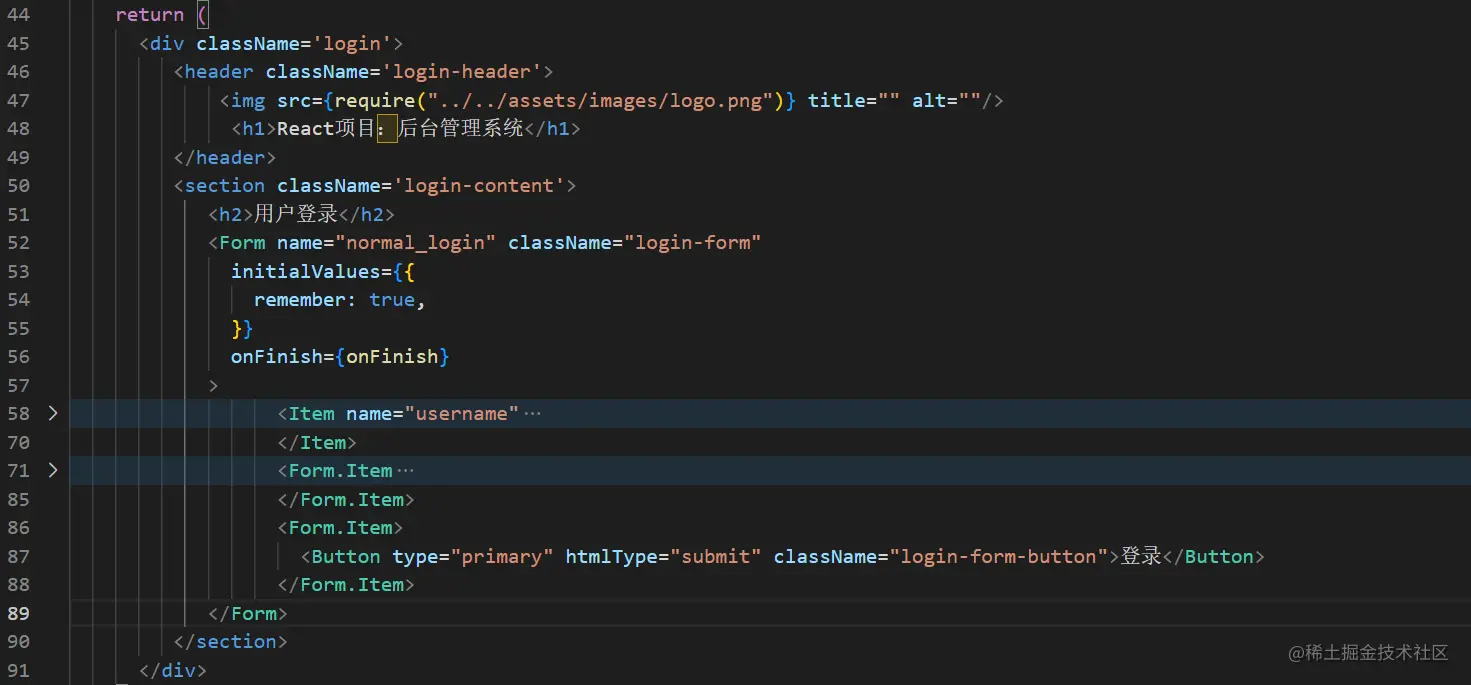
Task: Click the closing </Item> tag on line 70
Action: click(x=317, y=442)
